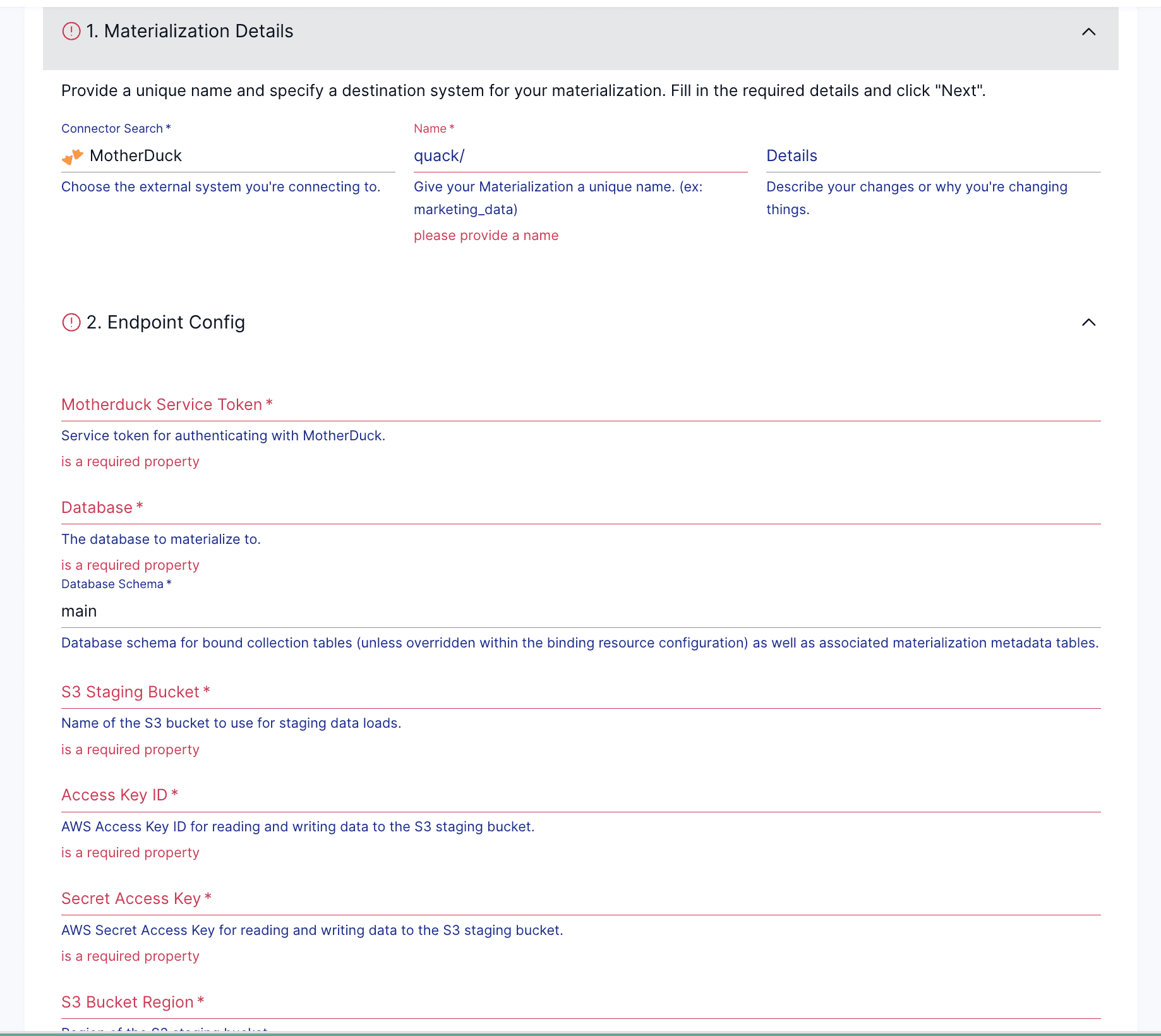Click the Name field containing quack/

point(580,156)
